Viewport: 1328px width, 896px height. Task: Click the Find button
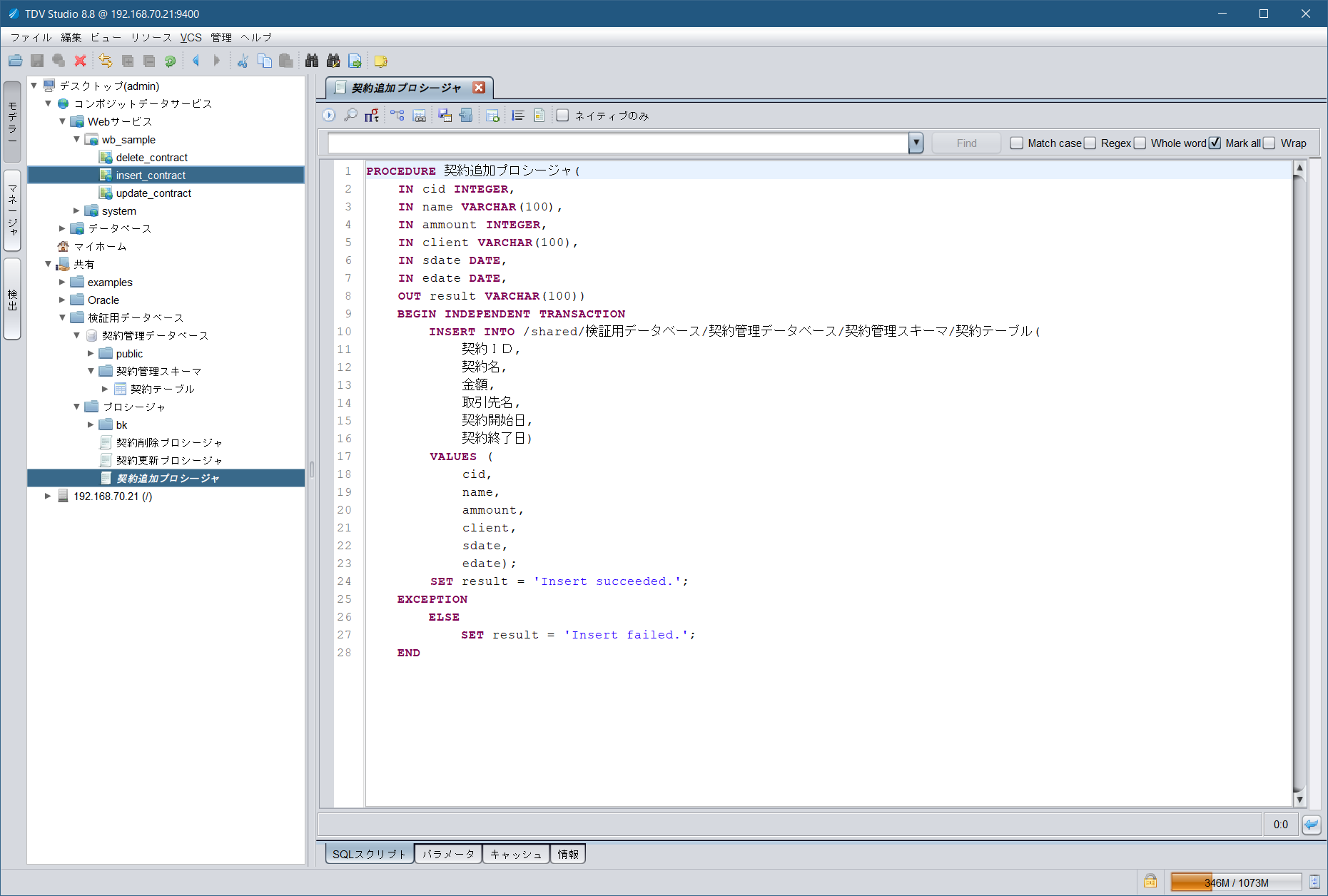(966, 143)
